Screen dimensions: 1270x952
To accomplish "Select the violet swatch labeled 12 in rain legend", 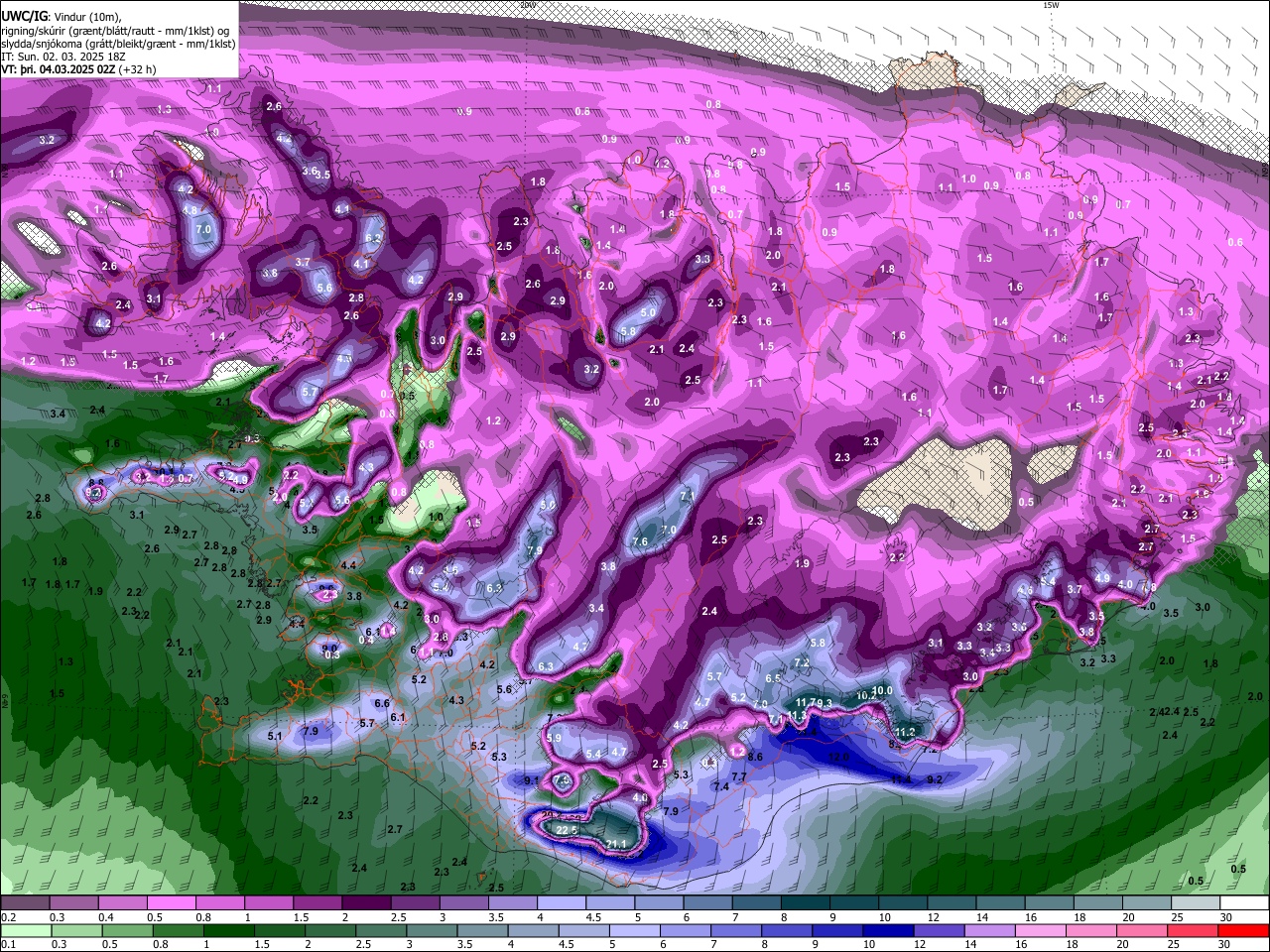I will 940,930.
